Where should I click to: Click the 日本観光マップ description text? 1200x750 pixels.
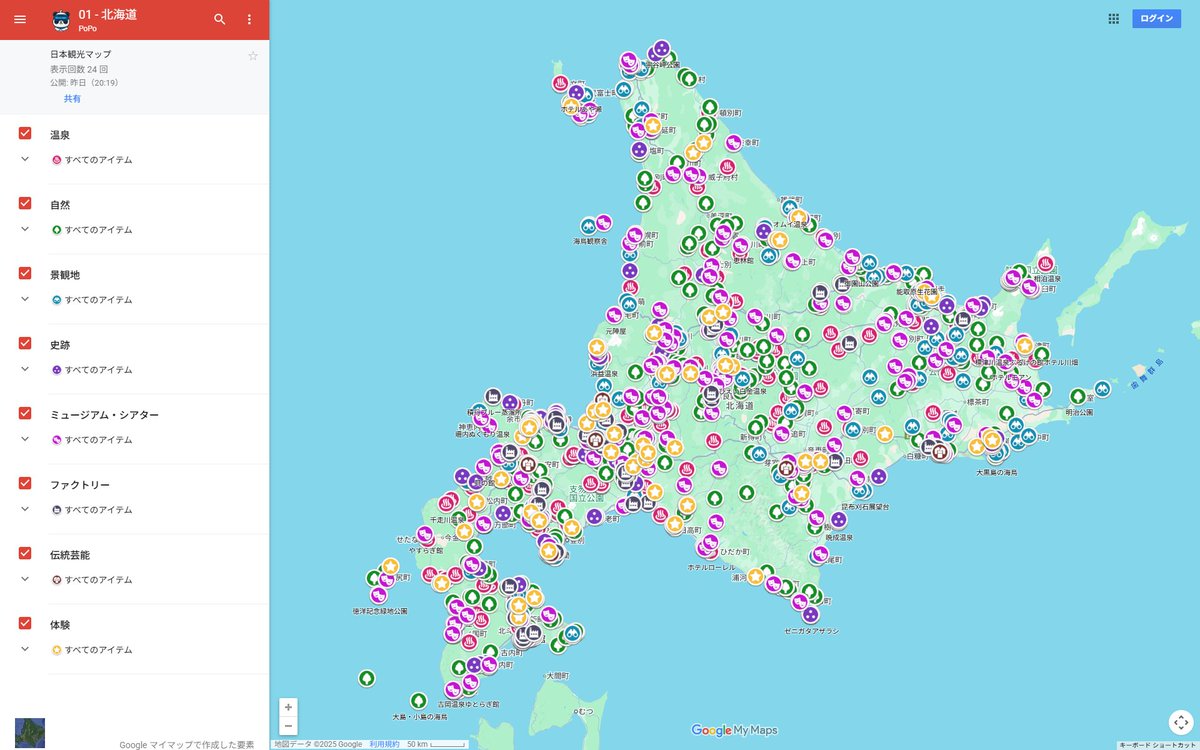coord(80,54)
